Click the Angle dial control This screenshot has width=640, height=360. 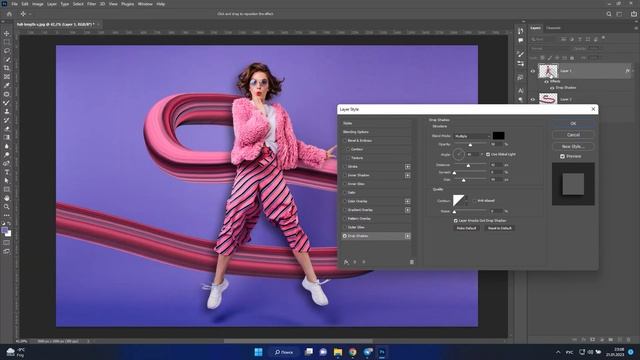(458, 154)
